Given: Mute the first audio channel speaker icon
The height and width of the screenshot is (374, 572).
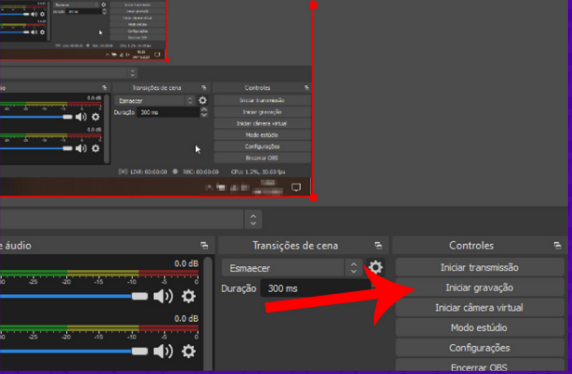Looking at the screenshot, I should coord(163,296).
